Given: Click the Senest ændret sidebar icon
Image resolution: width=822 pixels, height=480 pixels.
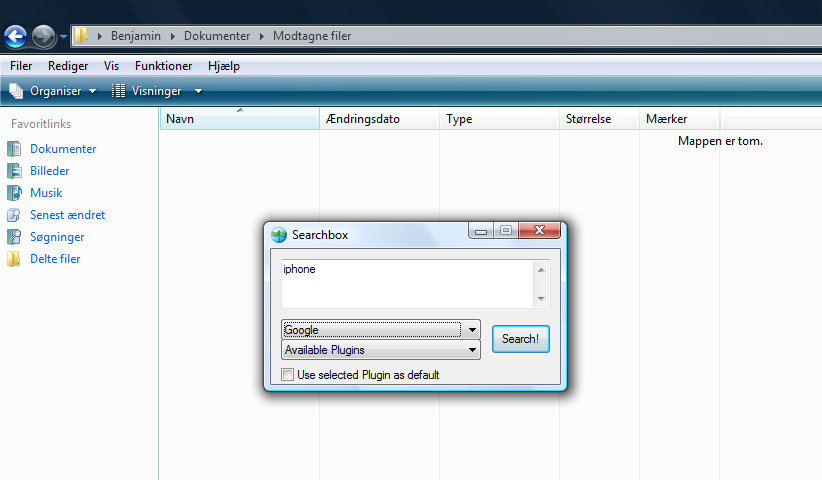Looking at the screenshot, I should tap(14, 215).
